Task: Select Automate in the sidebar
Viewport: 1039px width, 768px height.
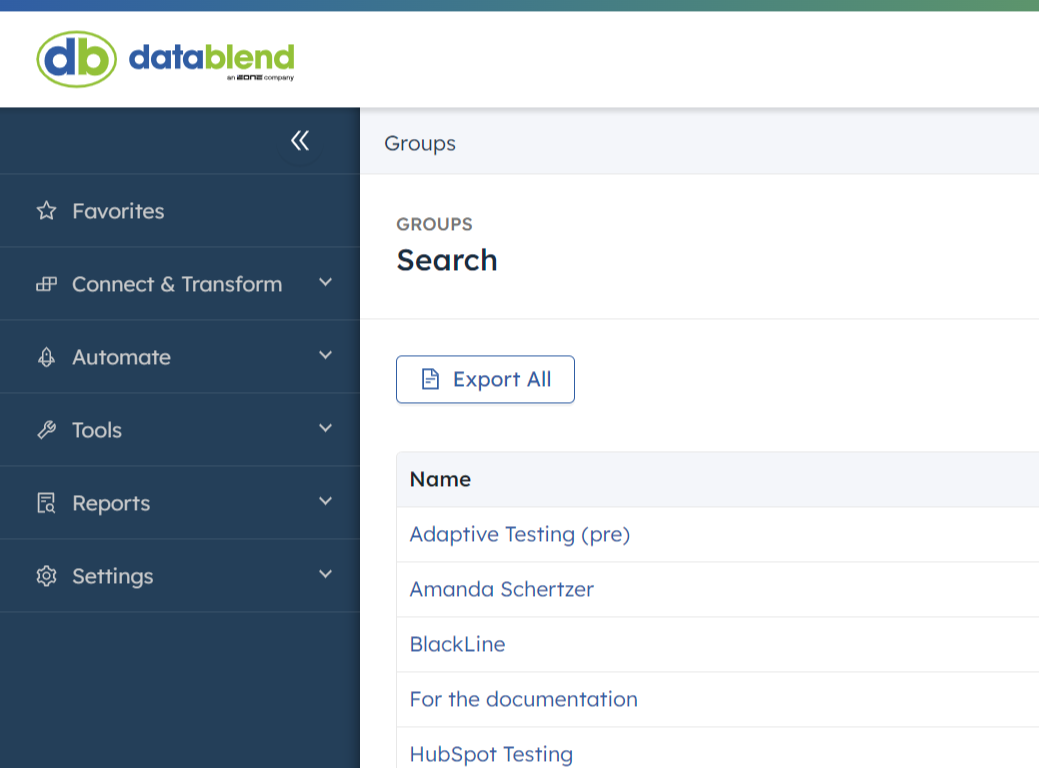Action: tap(180, 357)
